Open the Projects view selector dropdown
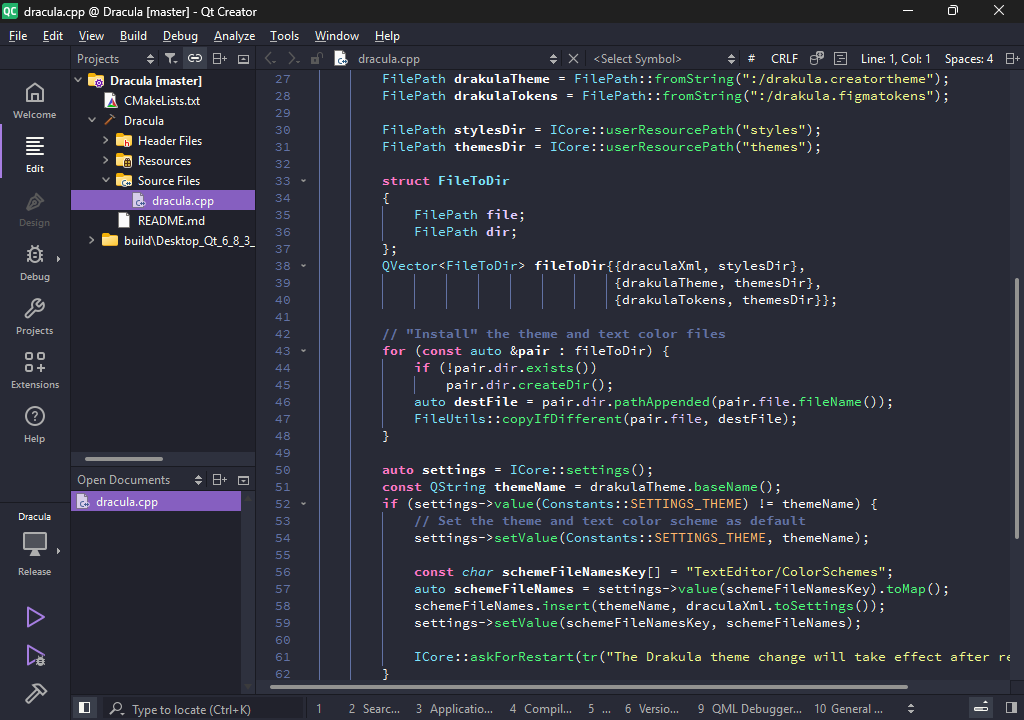 tap(115, 59)
